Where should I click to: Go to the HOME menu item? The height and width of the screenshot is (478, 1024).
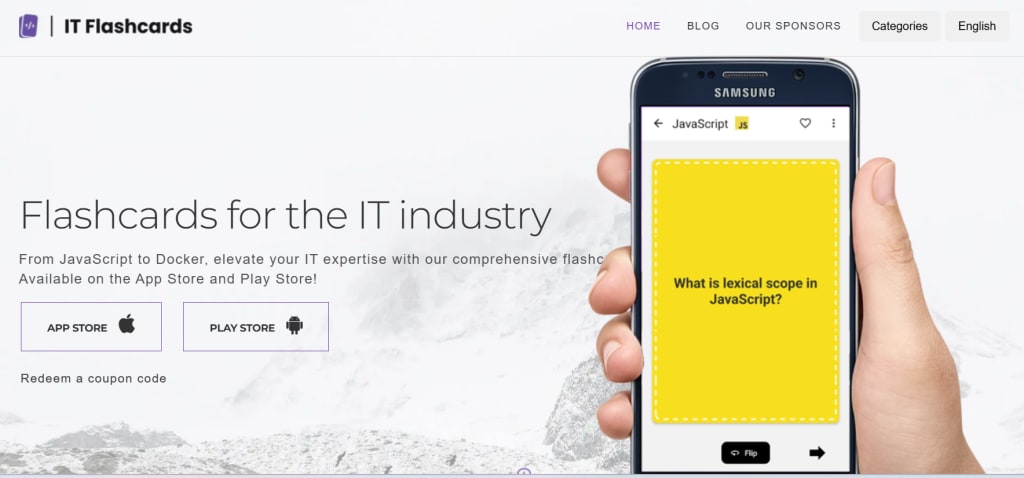click(643, 26)
